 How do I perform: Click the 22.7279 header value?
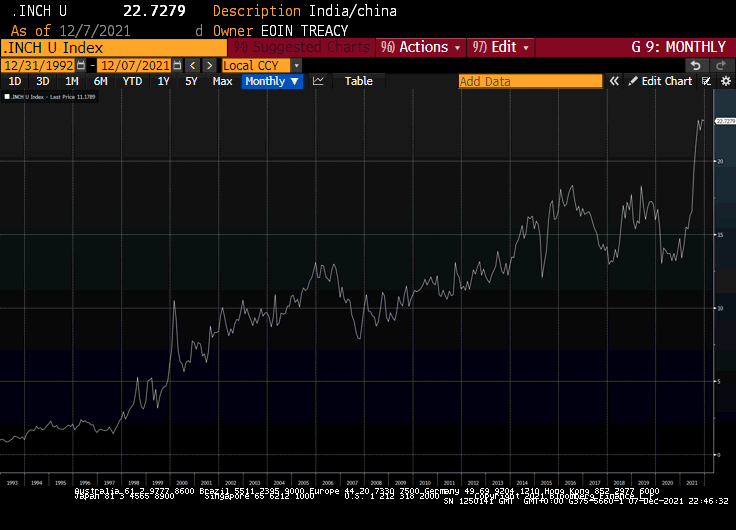point(154,11)
